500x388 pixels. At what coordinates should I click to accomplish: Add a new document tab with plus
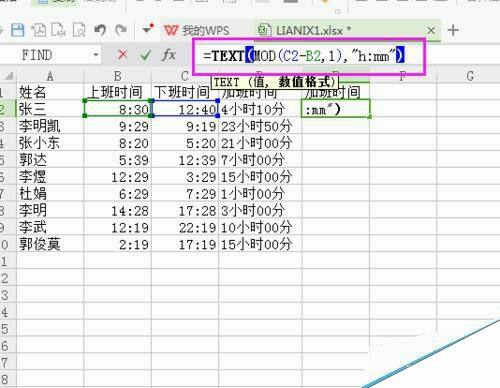click(453, 30)
